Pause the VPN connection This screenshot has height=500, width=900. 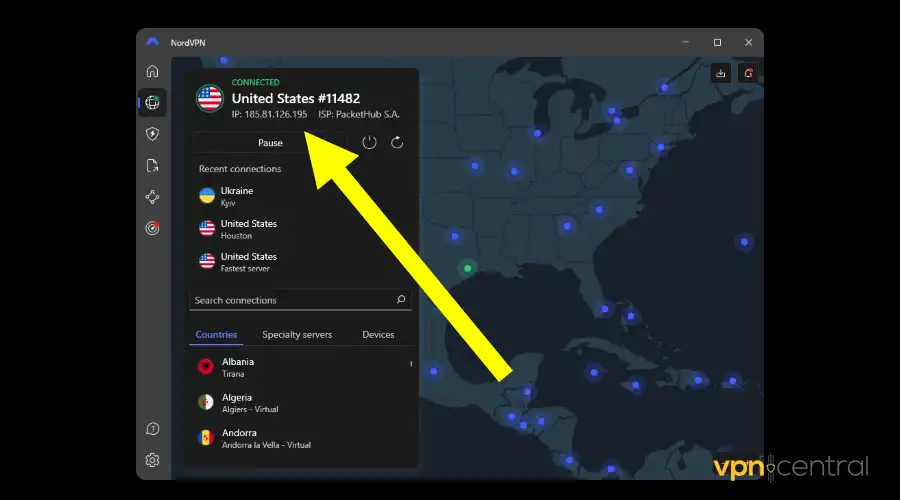click(x=270, y=142)
